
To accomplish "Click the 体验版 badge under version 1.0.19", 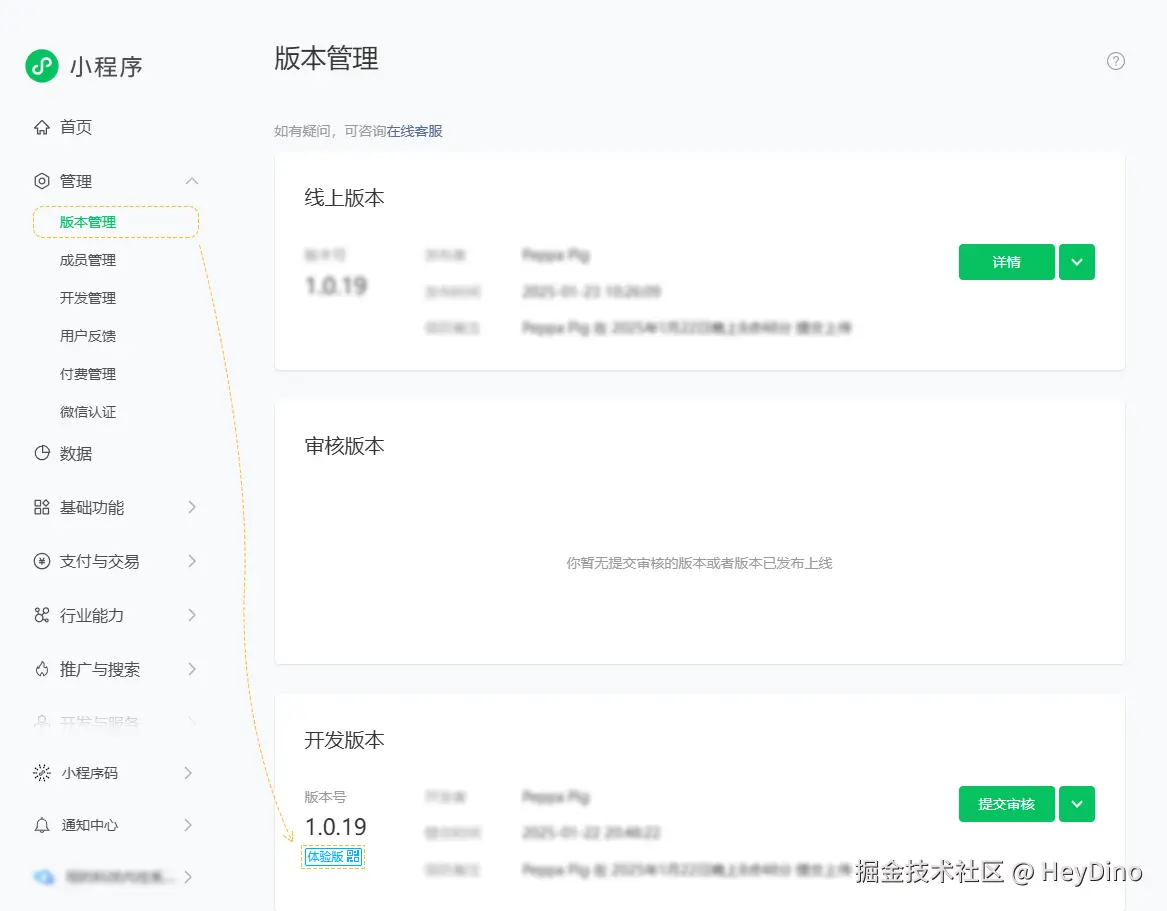I will click(327, 857).
